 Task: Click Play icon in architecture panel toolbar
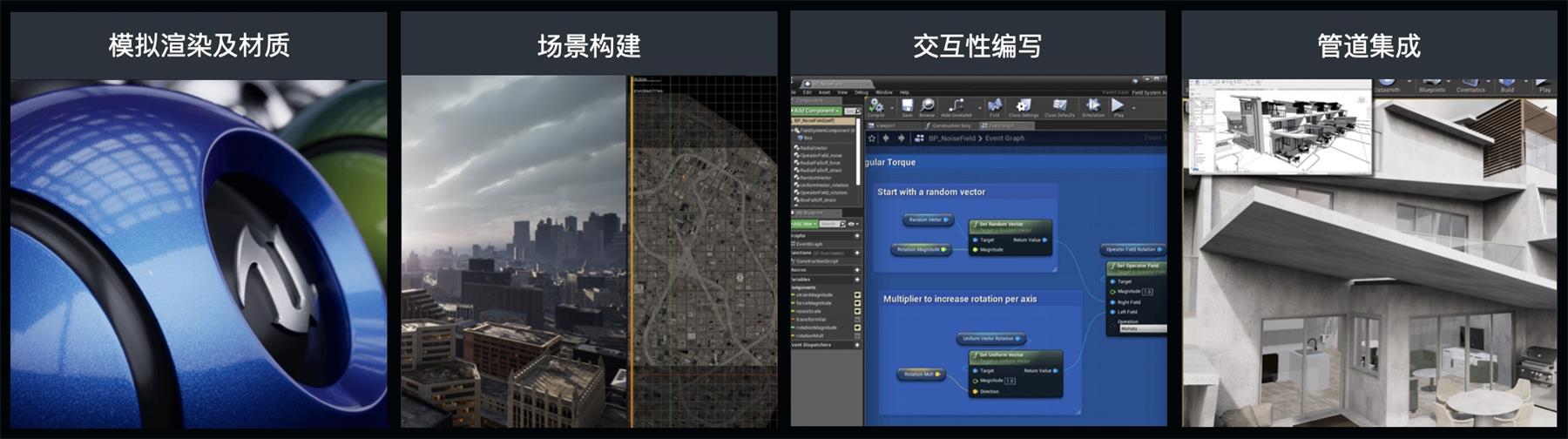pyautogui.click(x=1544, y=84)
